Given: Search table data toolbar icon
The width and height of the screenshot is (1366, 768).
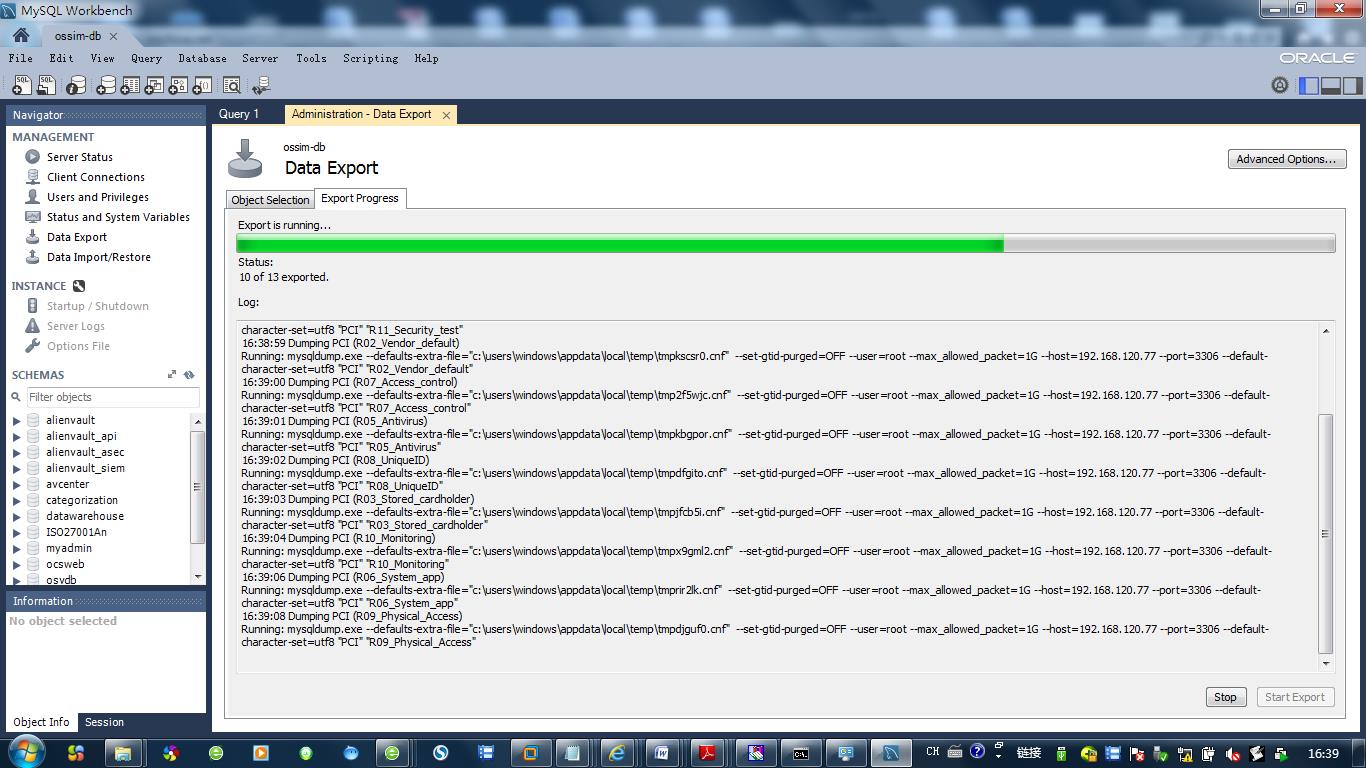Looking at the screenshot, I should coord(232,86).
